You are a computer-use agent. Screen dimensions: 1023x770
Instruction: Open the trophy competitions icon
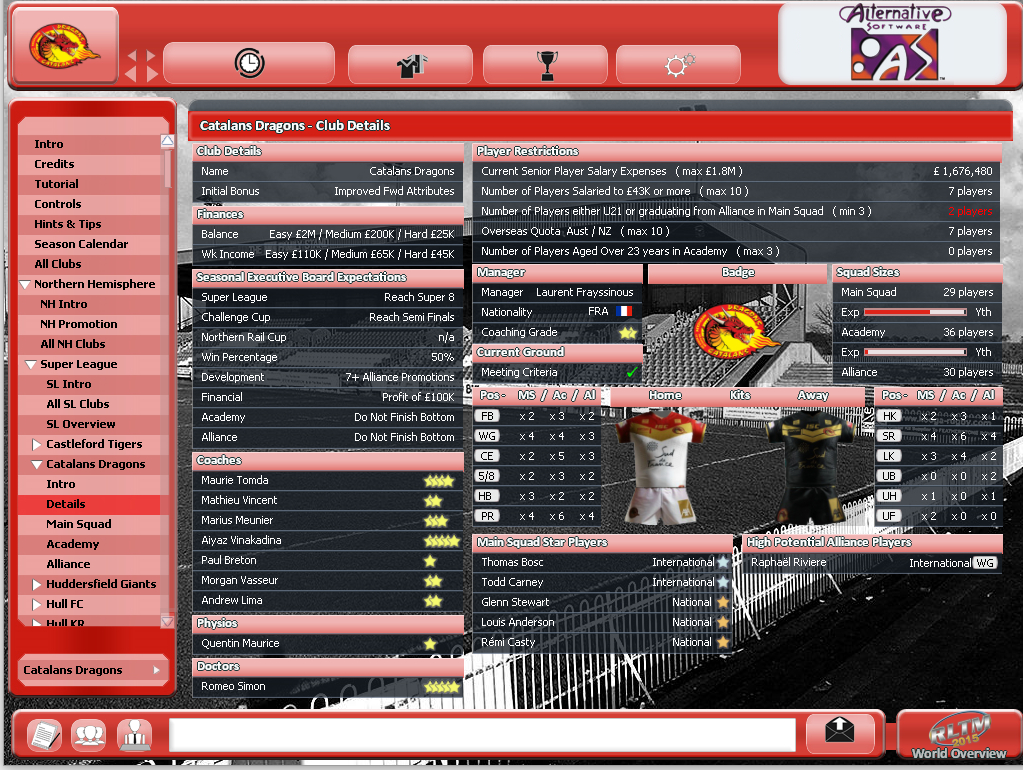(x=545, y=62)
